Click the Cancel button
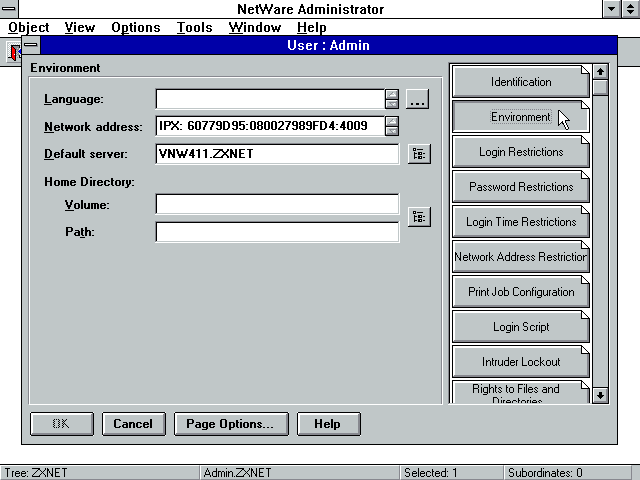The height and width of the screenshot is (480, 640). pos(133,424)
